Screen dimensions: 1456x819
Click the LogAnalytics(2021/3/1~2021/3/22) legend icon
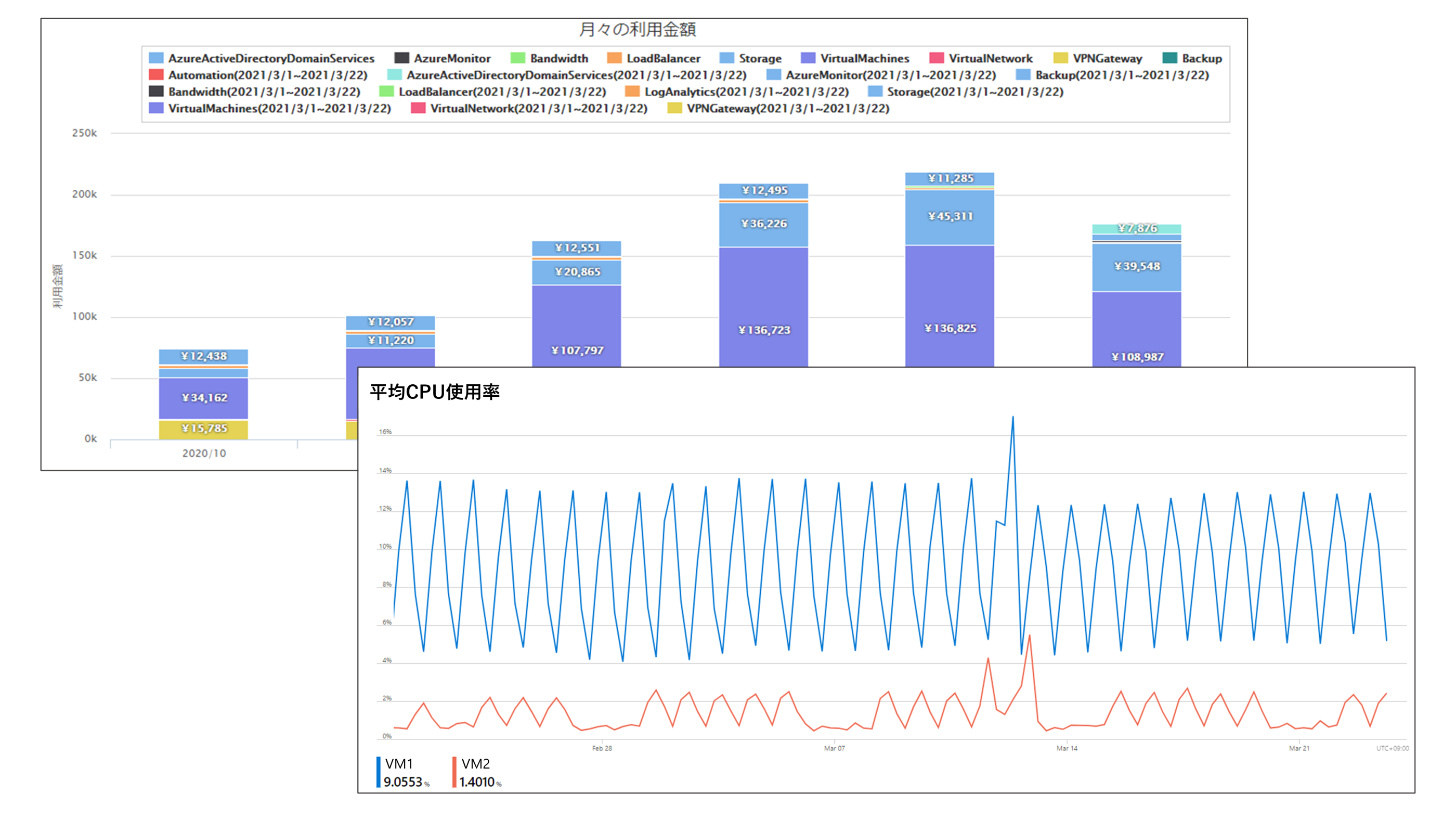tap(632, 92)
